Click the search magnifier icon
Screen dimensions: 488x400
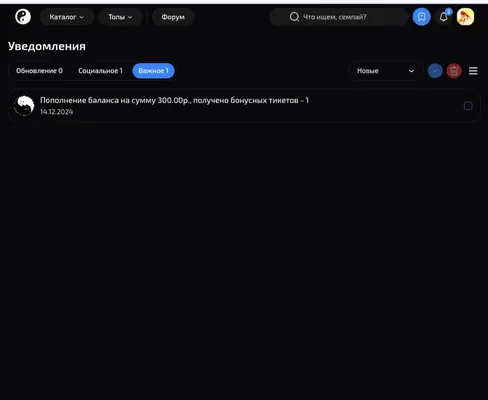point(294,17)
